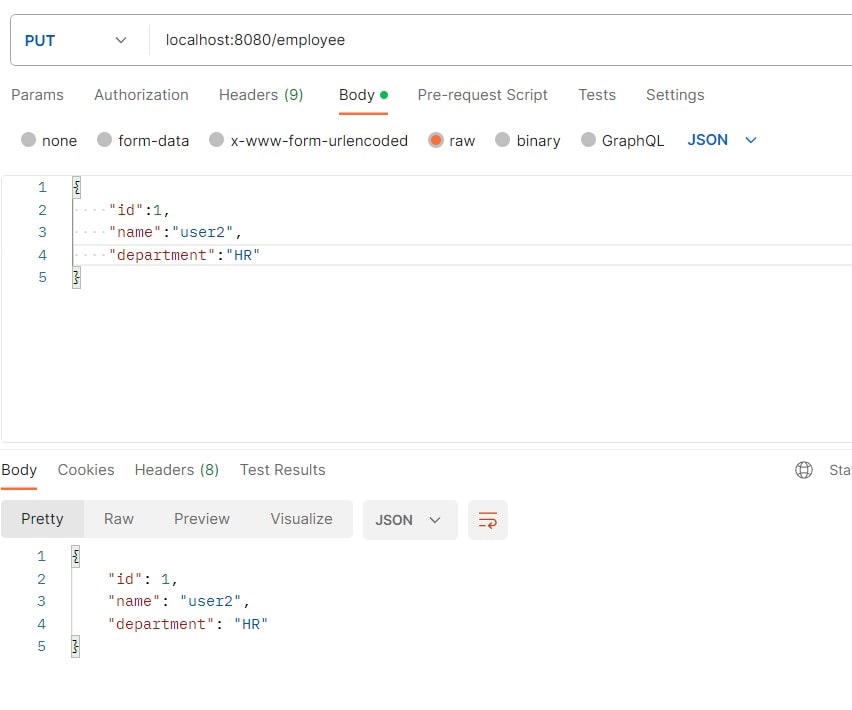The image size is (852, 710).
Task: Click the closing brace in response body
Action: coord(76,646)
